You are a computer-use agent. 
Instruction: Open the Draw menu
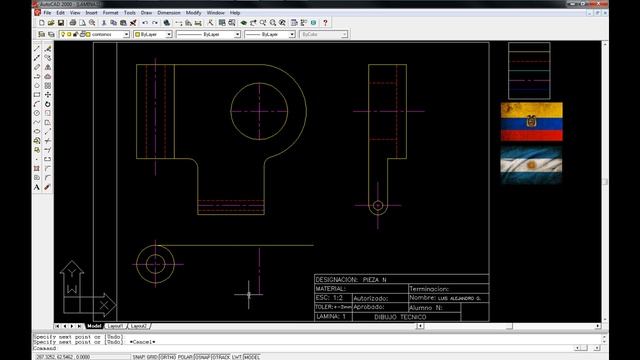(x=146, y=13)
